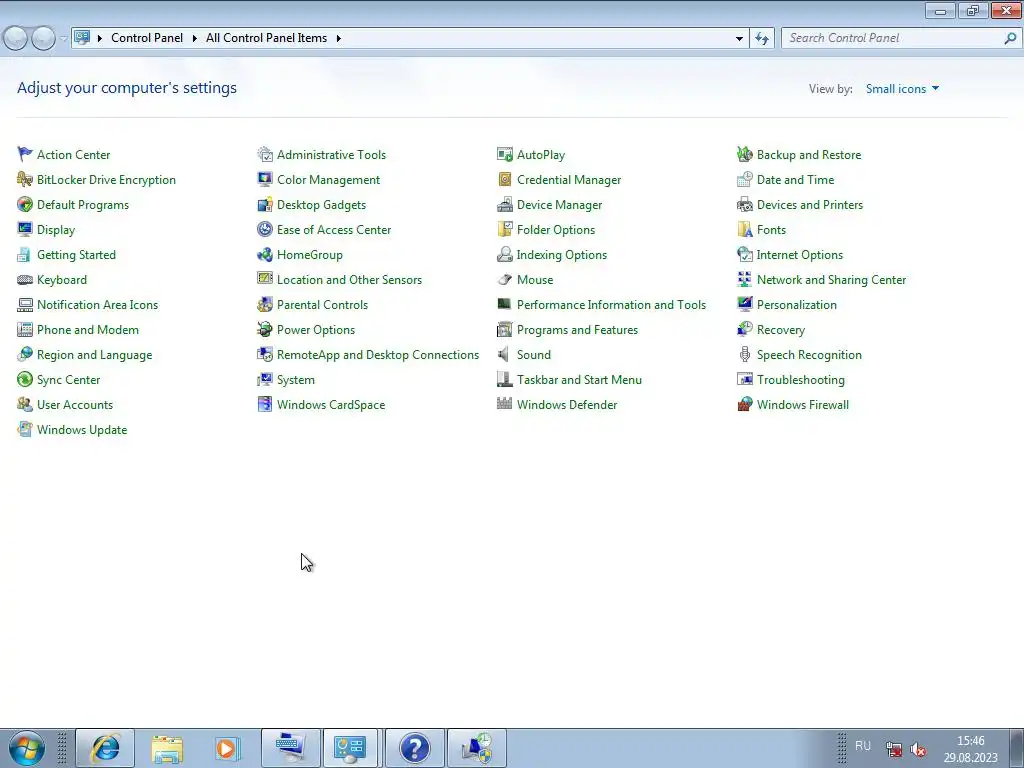Open the Parental Controls link
Screen dimensions: 1024x768
click(323, 305)
